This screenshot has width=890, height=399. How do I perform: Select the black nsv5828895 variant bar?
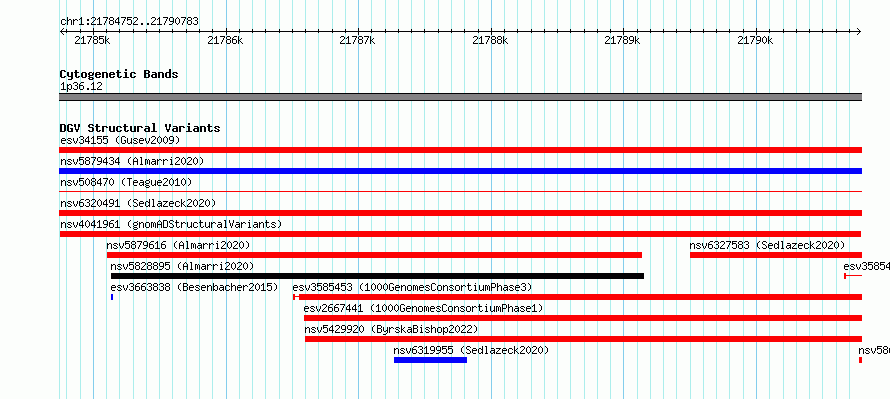point(377,276)
